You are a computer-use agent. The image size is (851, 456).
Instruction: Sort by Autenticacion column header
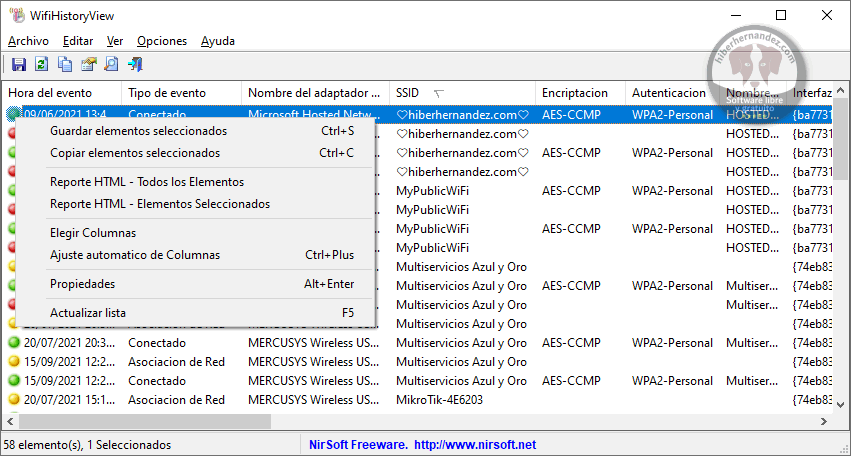[x=672, y=93]
